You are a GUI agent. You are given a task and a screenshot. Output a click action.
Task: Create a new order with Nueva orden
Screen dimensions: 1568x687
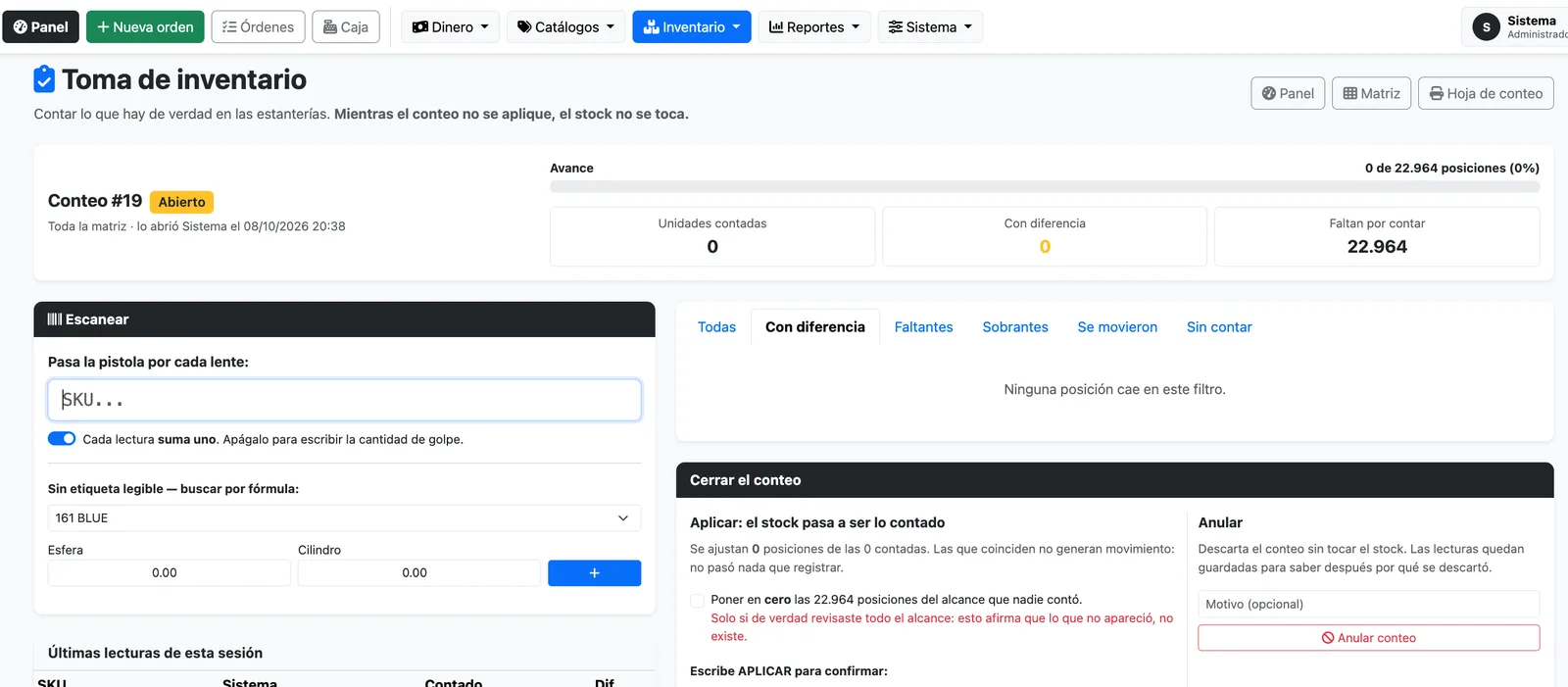click(145, 26)
